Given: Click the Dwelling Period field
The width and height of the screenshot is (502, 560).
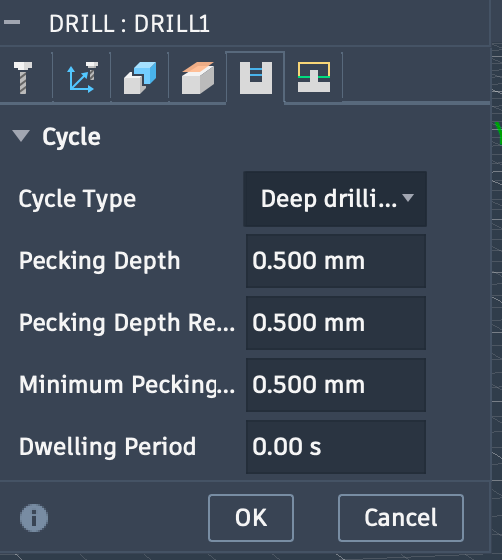Looking at the screenshot, I should coord(336,447).
